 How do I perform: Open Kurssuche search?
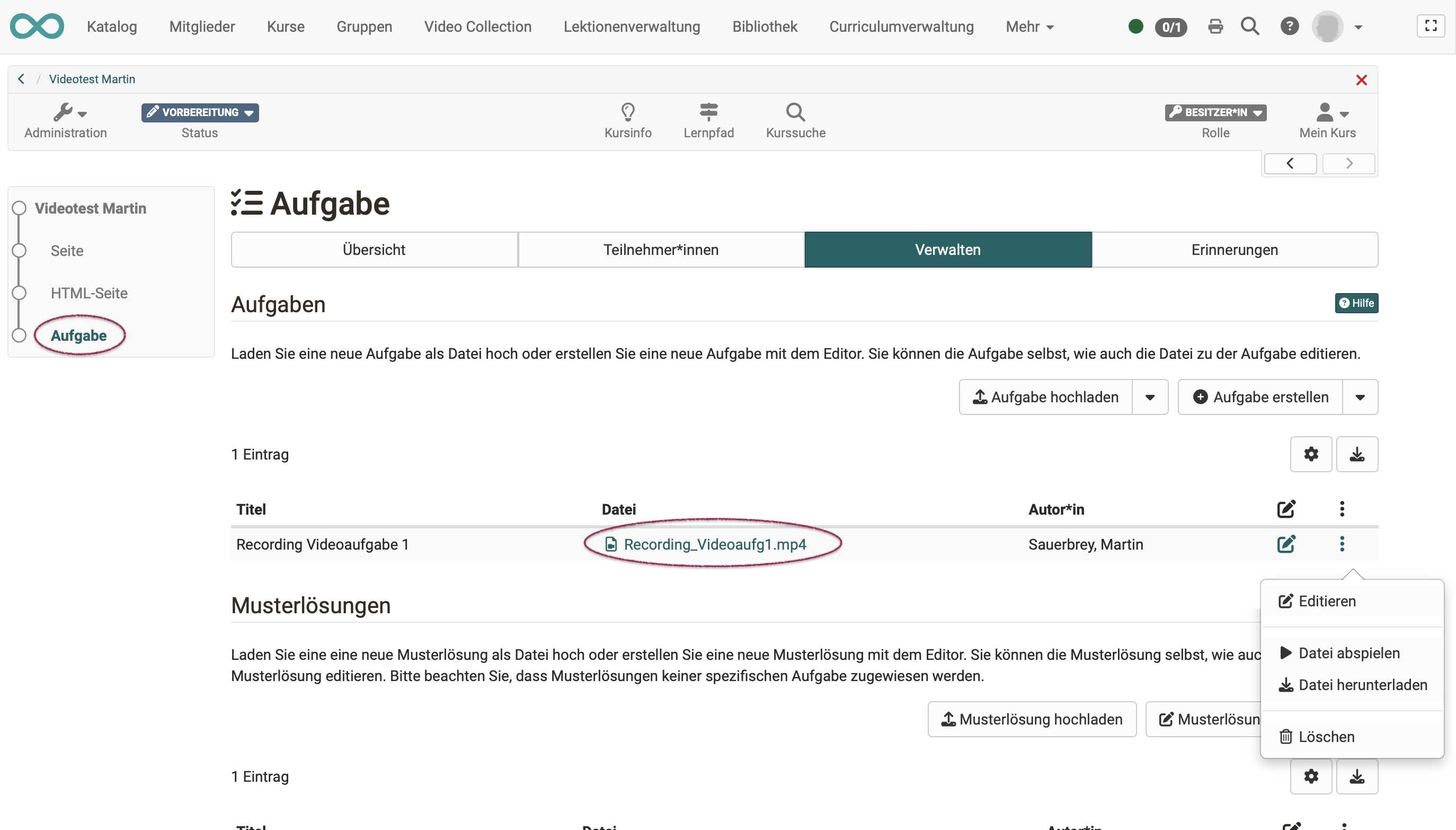pyautogui.click(x=795, y=120)
